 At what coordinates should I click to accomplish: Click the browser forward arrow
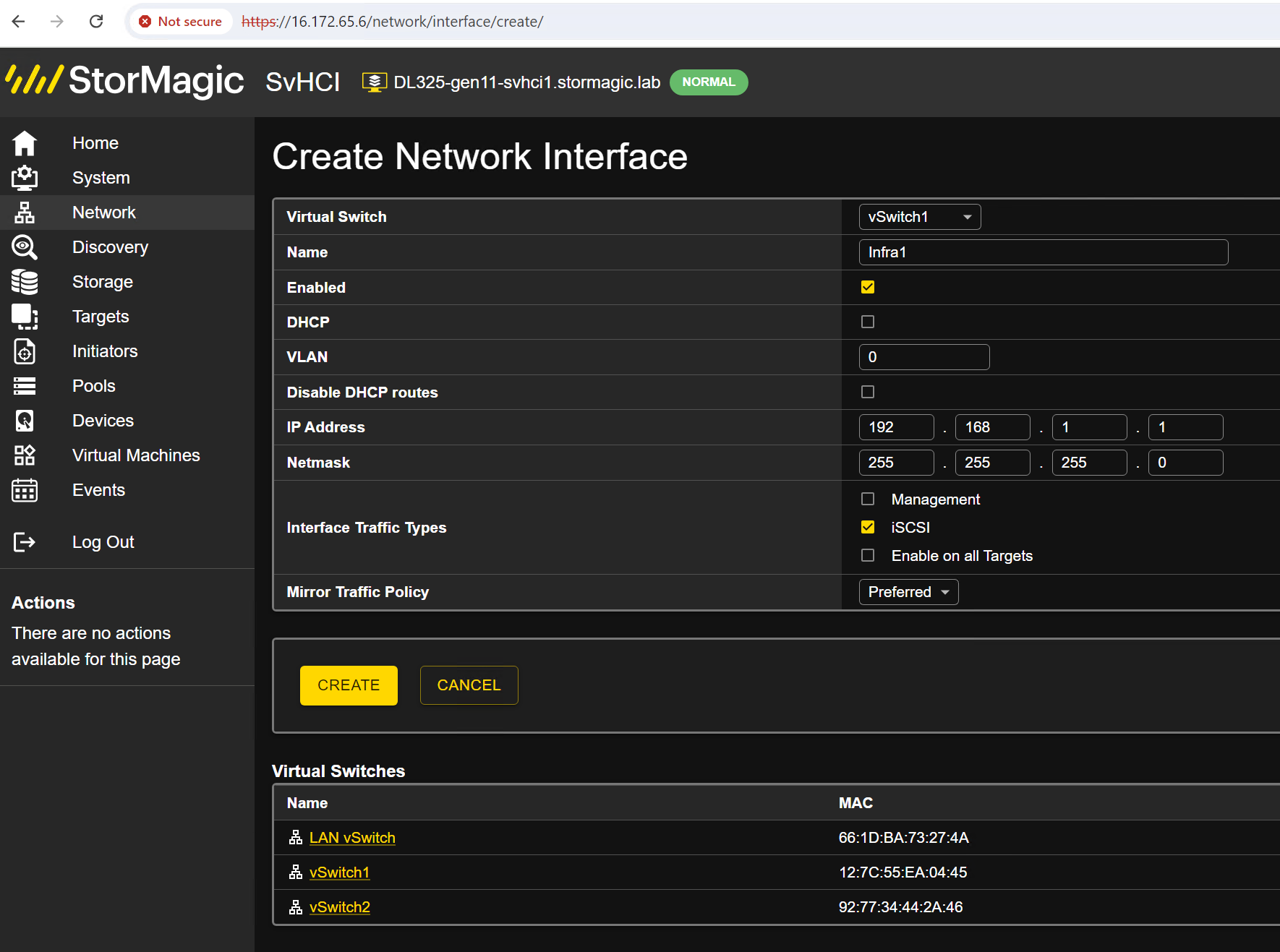click(57, 22)
